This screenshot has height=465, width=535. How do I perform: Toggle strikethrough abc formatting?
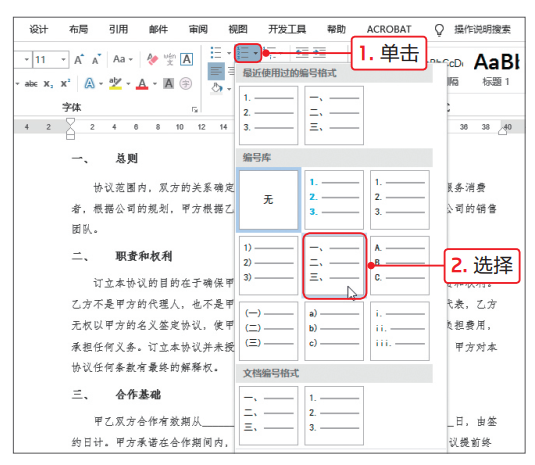click(x=31, y=84)
